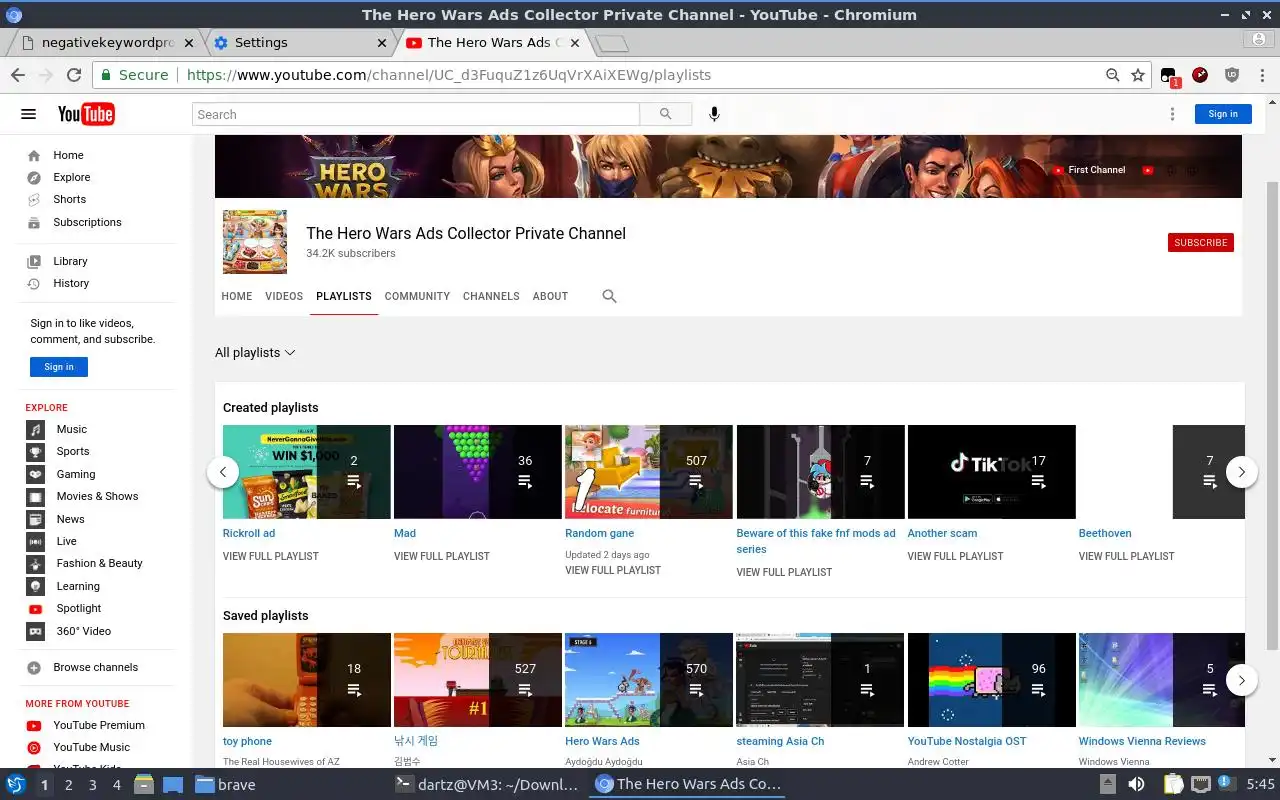This screenshot has width=1280, height=800.
Task: Click the page vertical scrollbar
Action: pos(1272,415)
